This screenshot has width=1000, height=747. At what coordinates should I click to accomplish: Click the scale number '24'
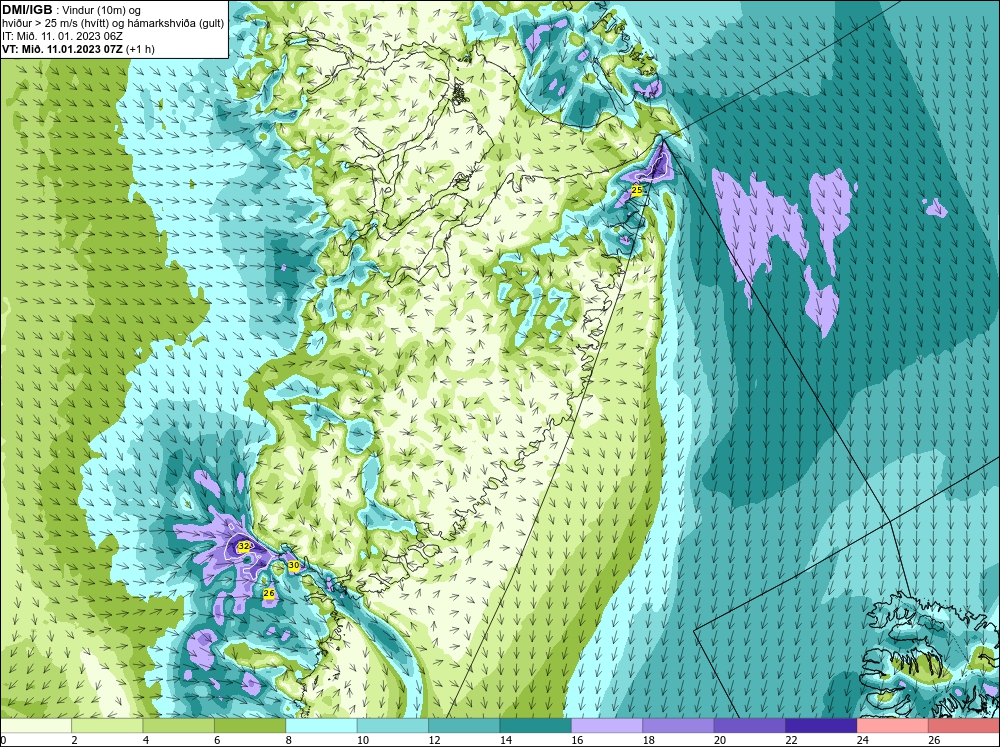coord(863,740)
